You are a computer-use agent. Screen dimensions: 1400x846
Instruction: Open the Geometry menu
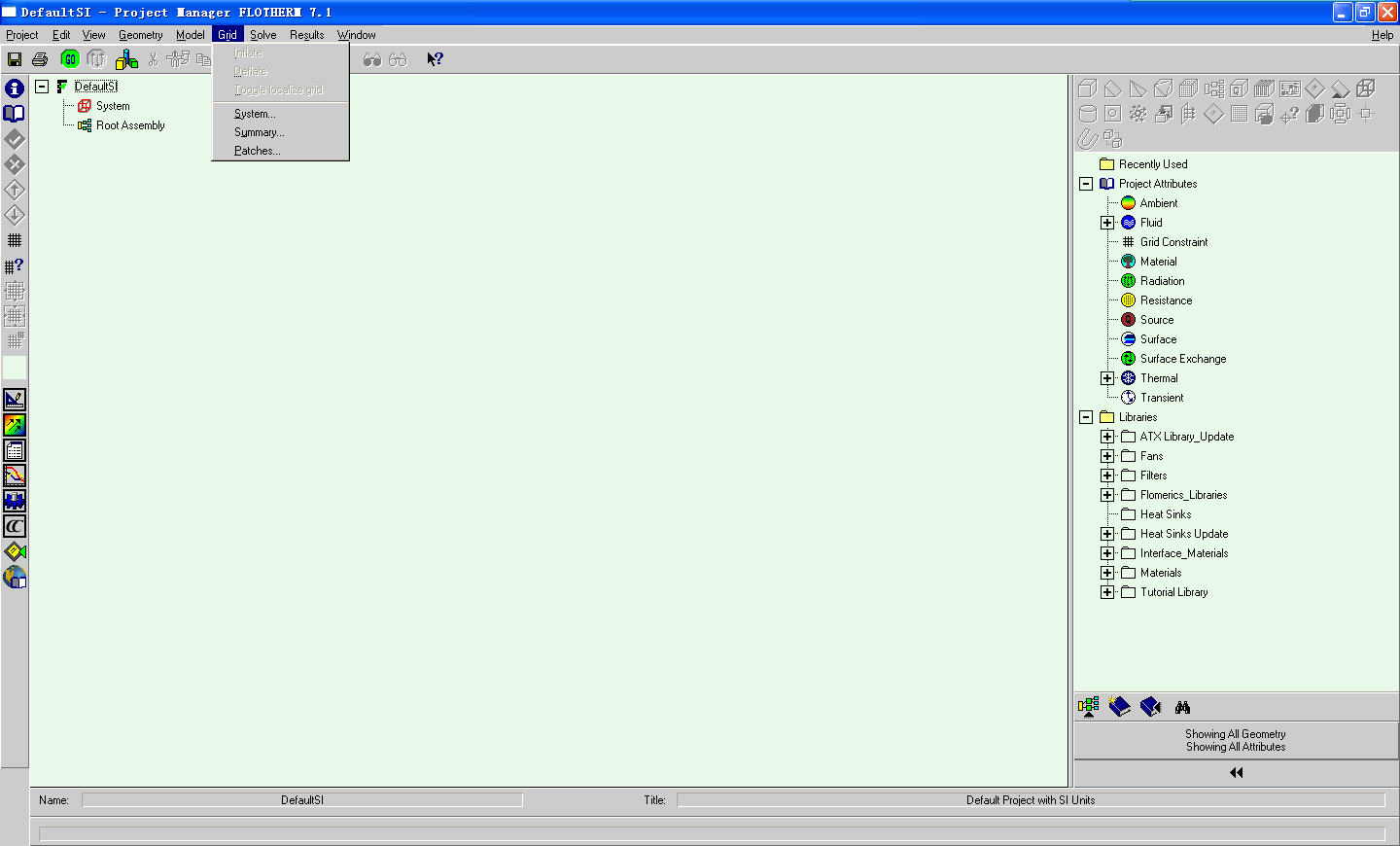coord(141,35)
